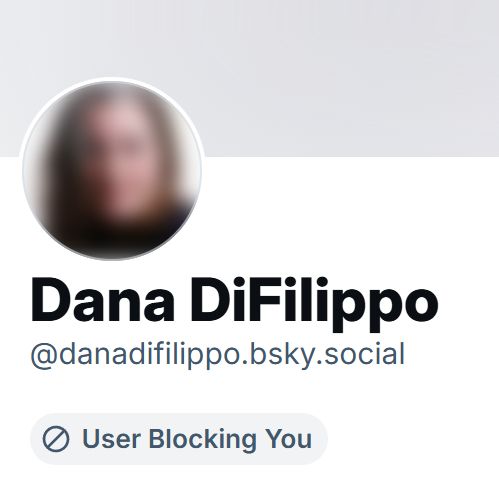
Task: Click the word "You" in block label
Action: click(289, 439)
